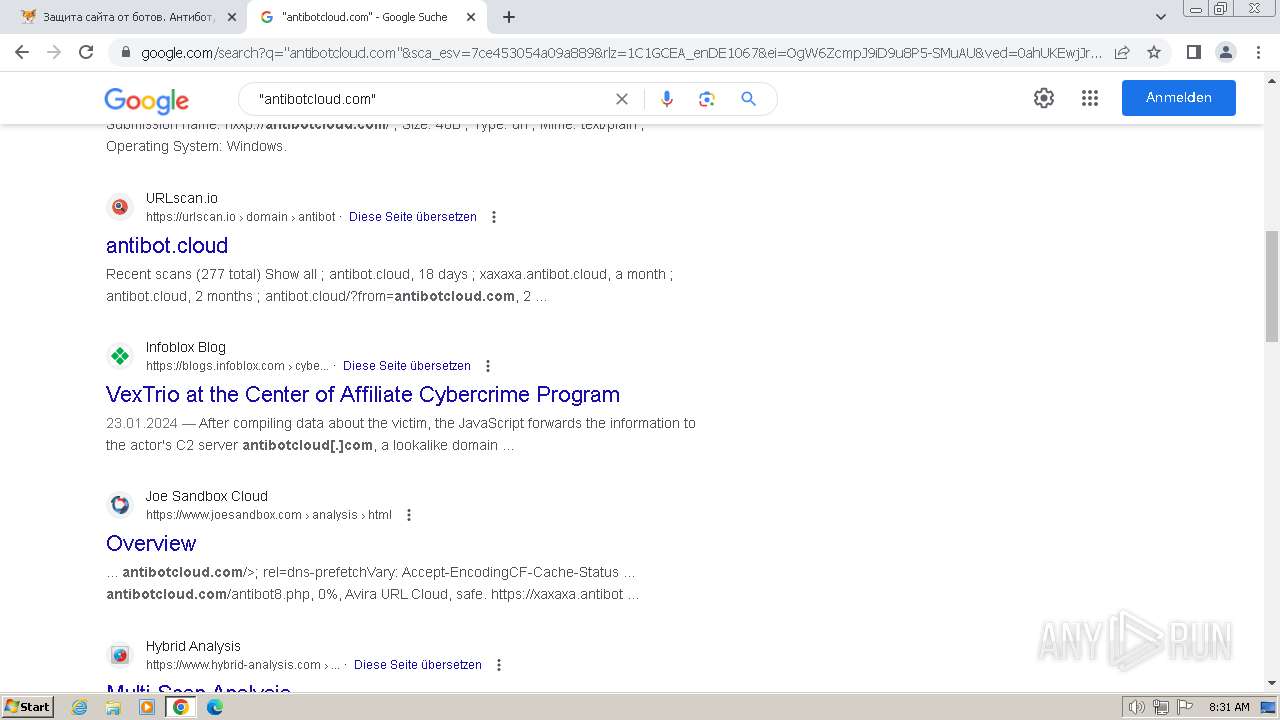1280x720 pixels.
Task: Open more options for Hybrid Analysis result
Action: coord(499,665)
